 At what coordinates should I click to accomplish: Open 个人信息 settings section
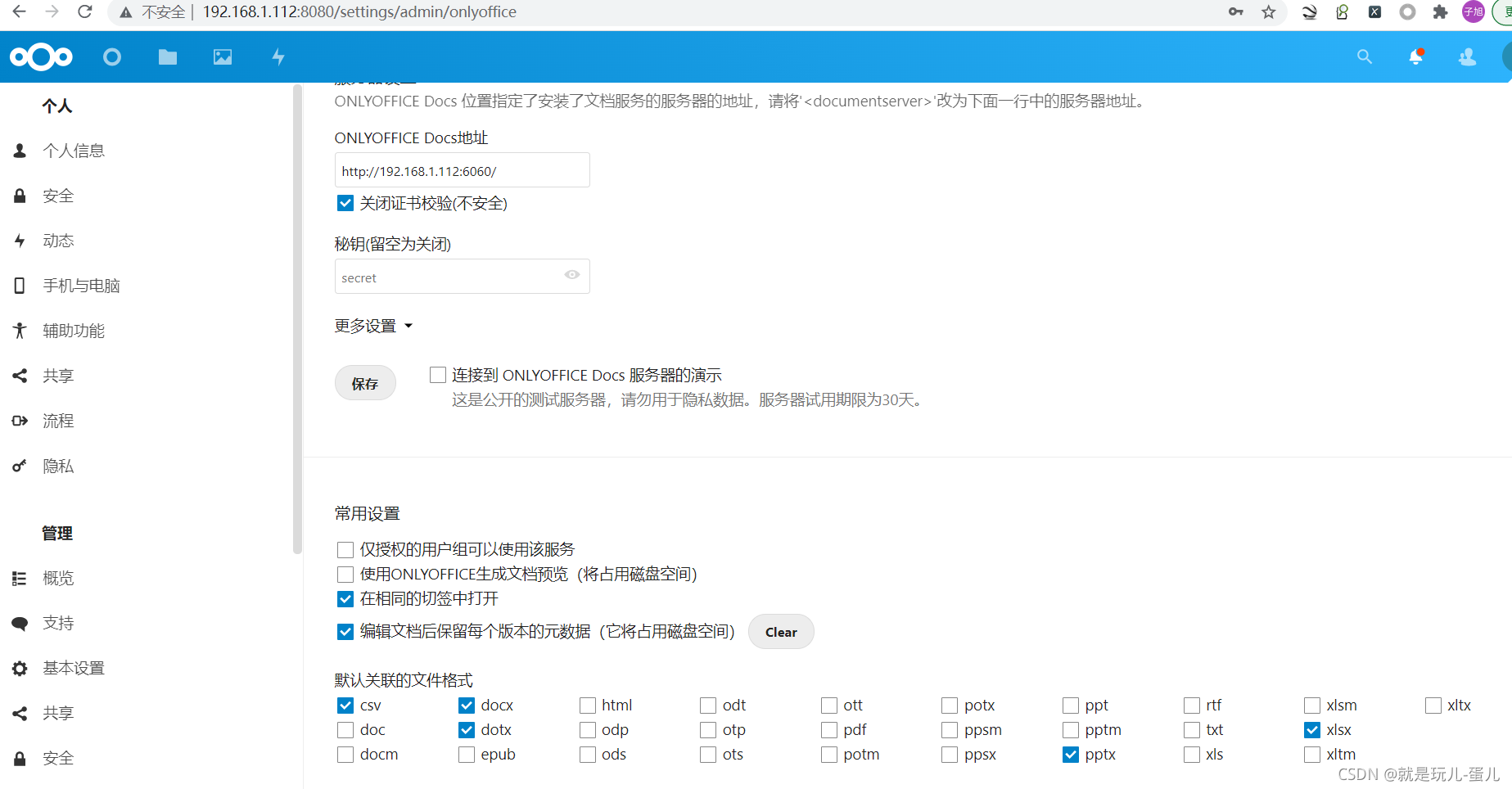pos(74,151)
